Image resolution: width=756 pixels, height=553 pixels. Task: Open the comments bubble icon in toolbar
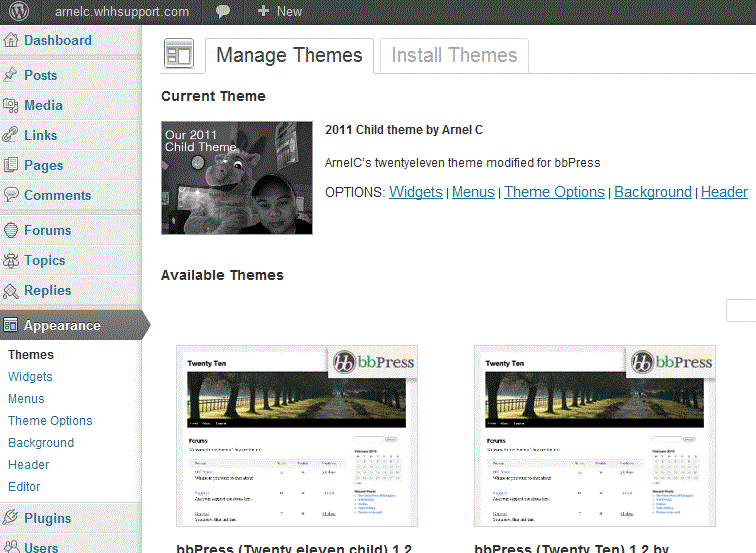pyautogui.click(x=221, y=12)
